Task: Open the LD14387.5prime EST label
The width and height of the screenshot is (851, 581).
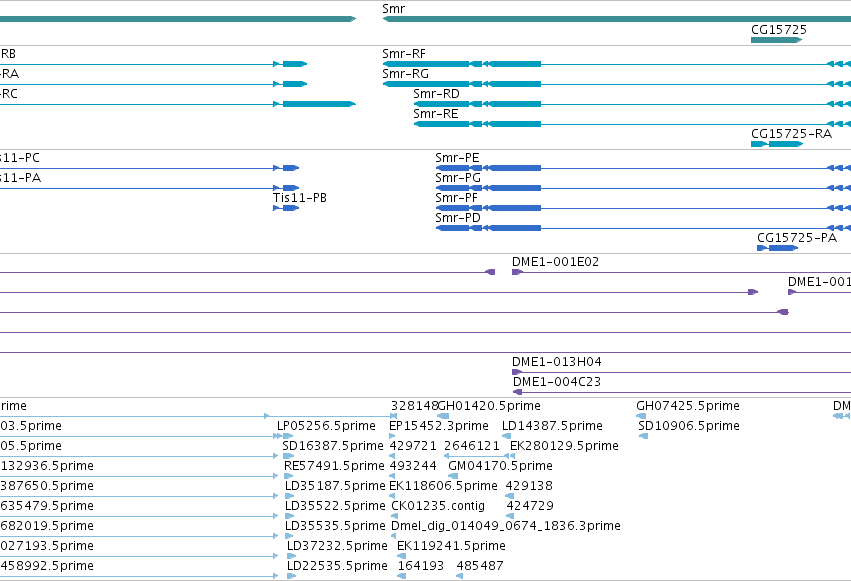Action: [x=552, y=426]
